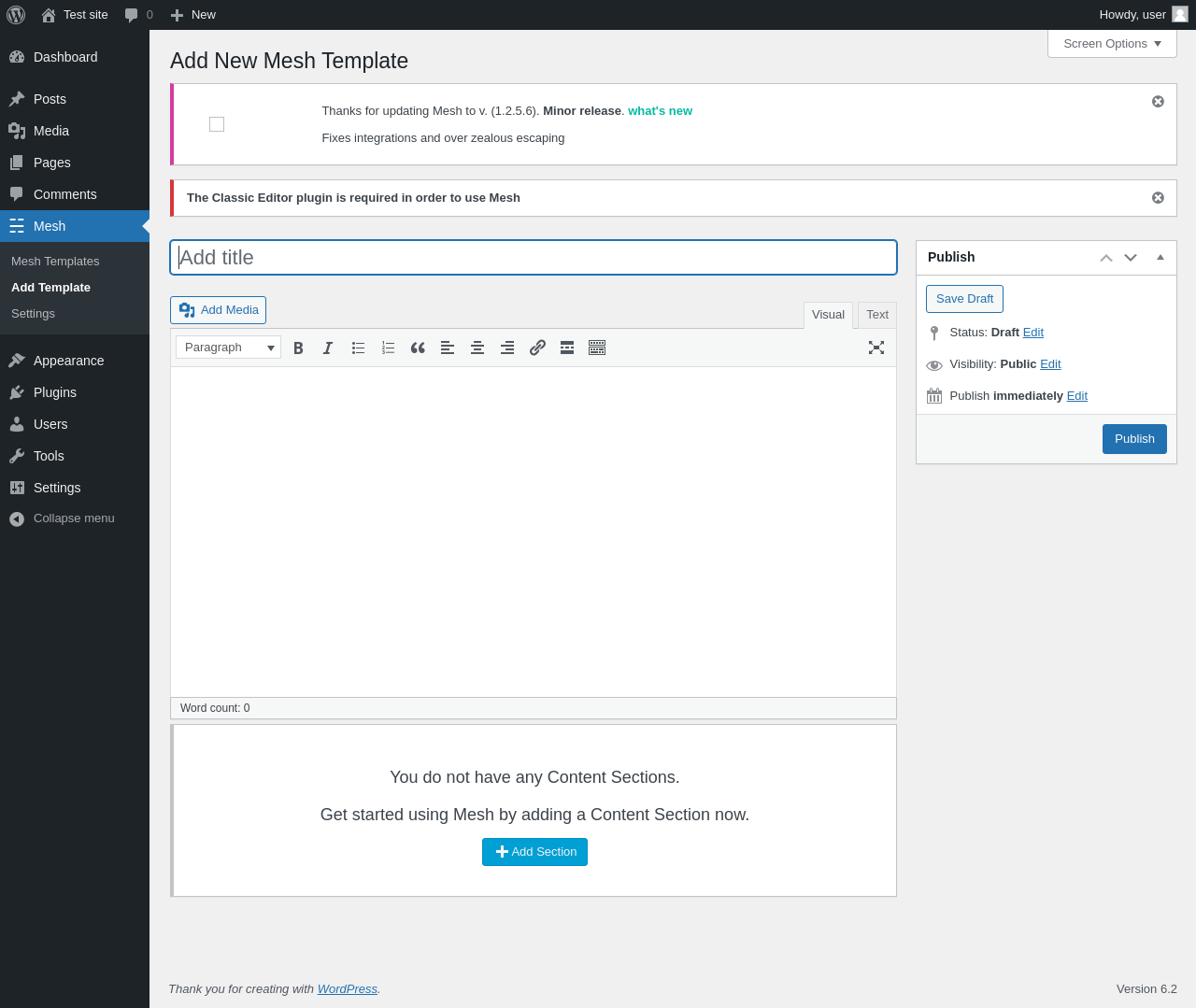Open Posts menu
The width and height of the screenshot is (1196, 1008).
[x=75, y=99]
